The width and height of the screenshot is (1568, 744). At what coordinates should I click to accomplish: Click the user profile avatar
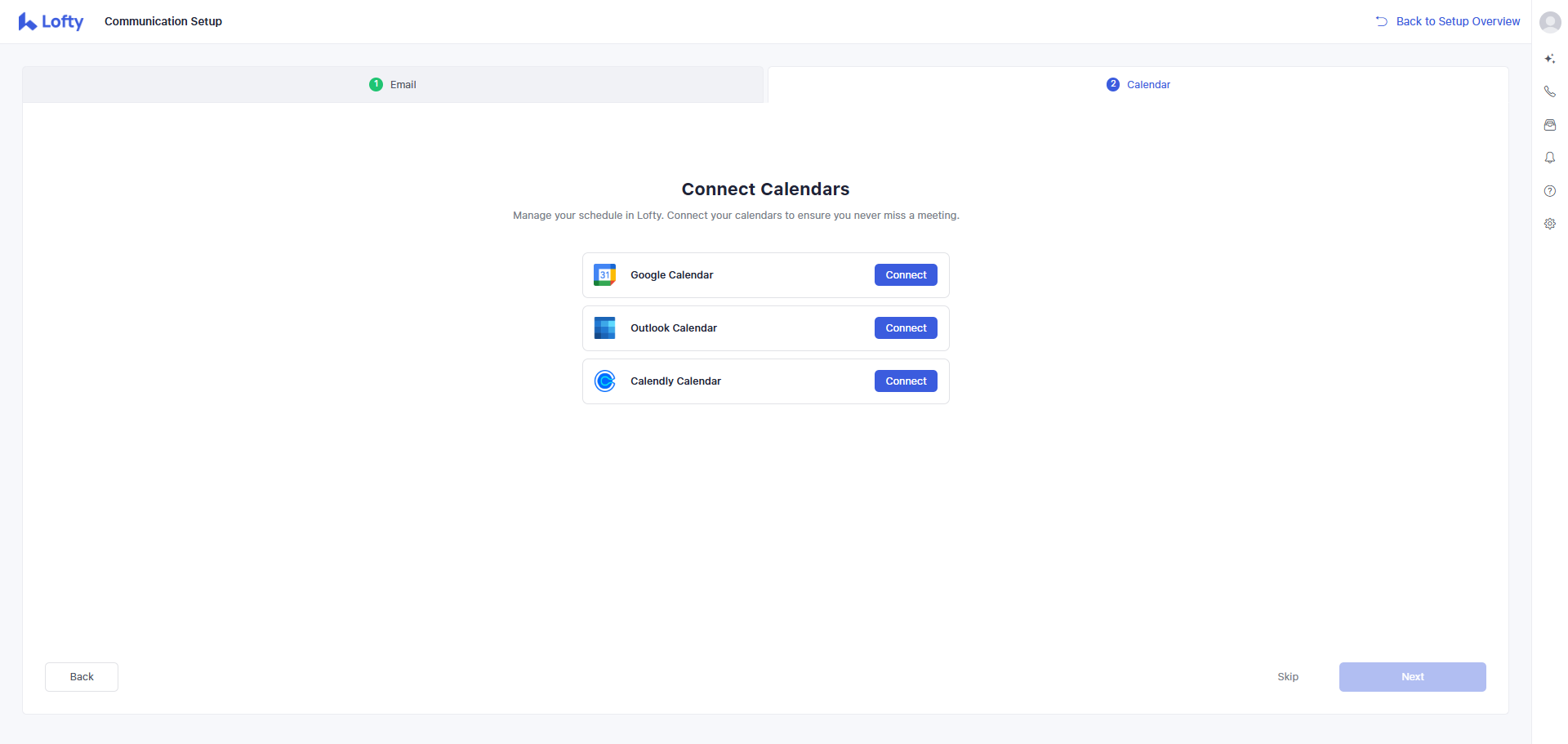(x=1549, y=22)
